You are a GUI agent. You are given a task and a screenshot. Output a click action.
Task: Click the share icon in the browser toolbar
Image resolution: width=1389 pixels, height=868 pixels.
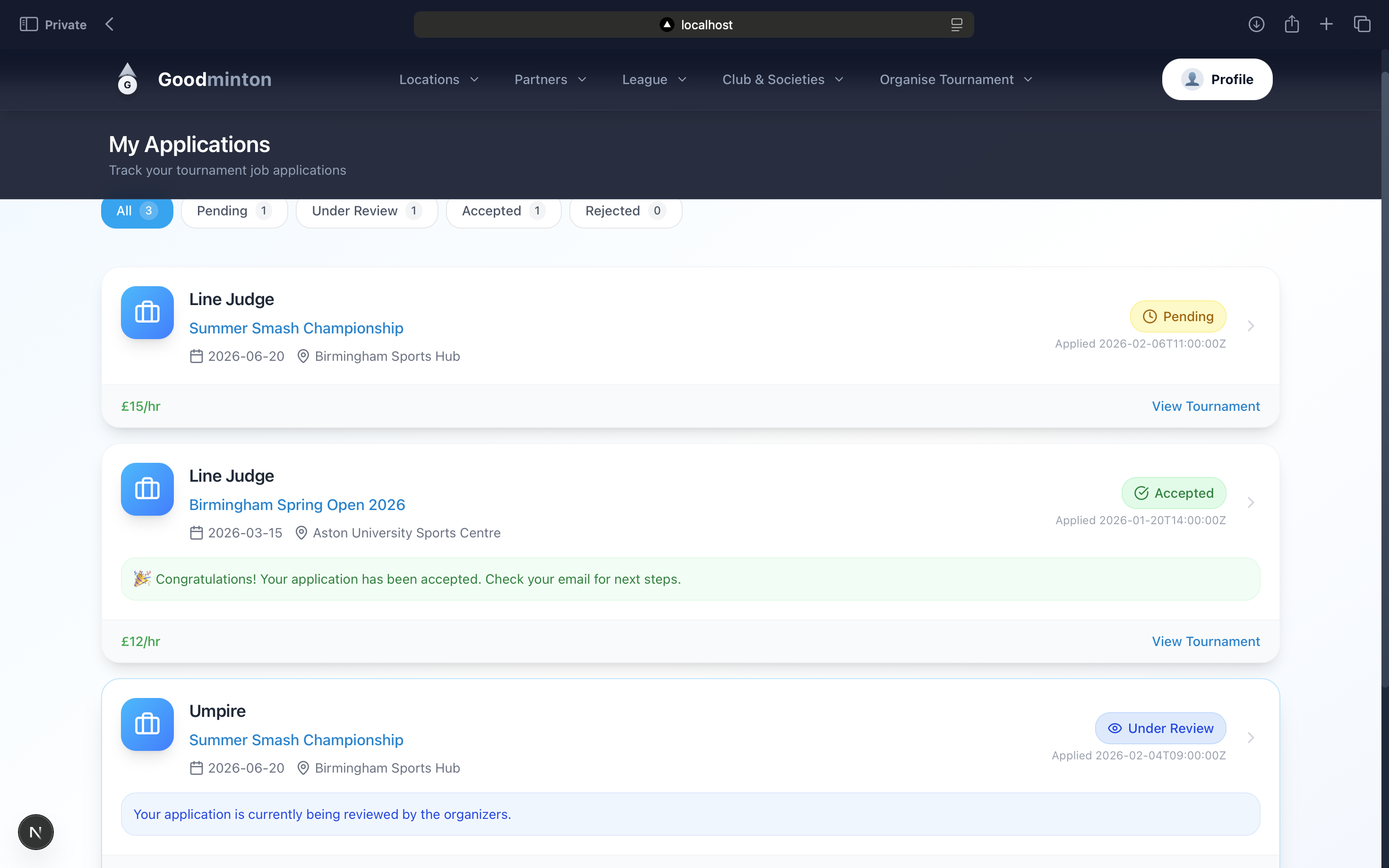coord(1291,24)
